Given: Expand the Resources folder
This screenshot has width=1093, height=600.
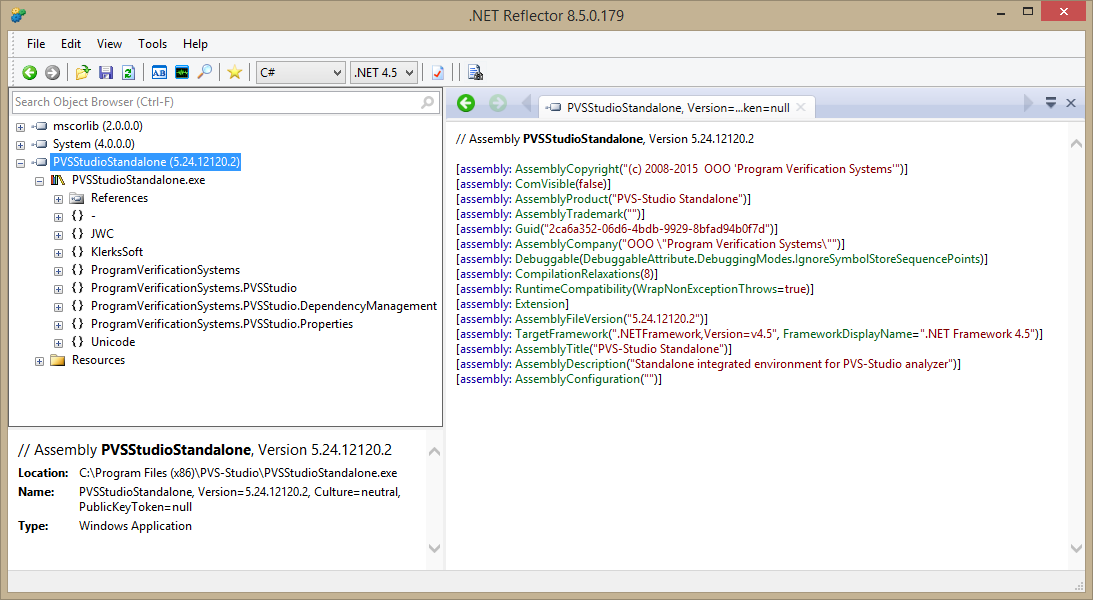Looking at the screenshot, I should [39, 361].
